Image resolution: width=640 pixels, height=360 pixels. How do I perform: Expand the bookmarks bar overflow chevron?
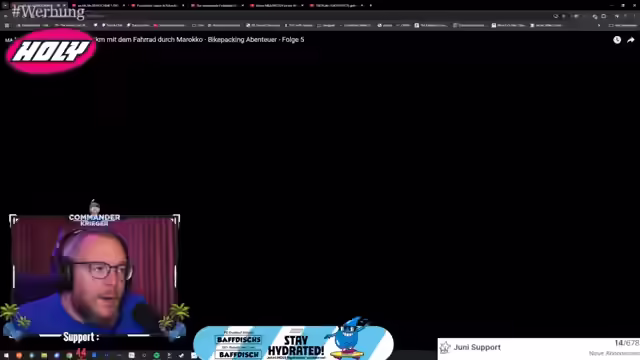(599, 25)
